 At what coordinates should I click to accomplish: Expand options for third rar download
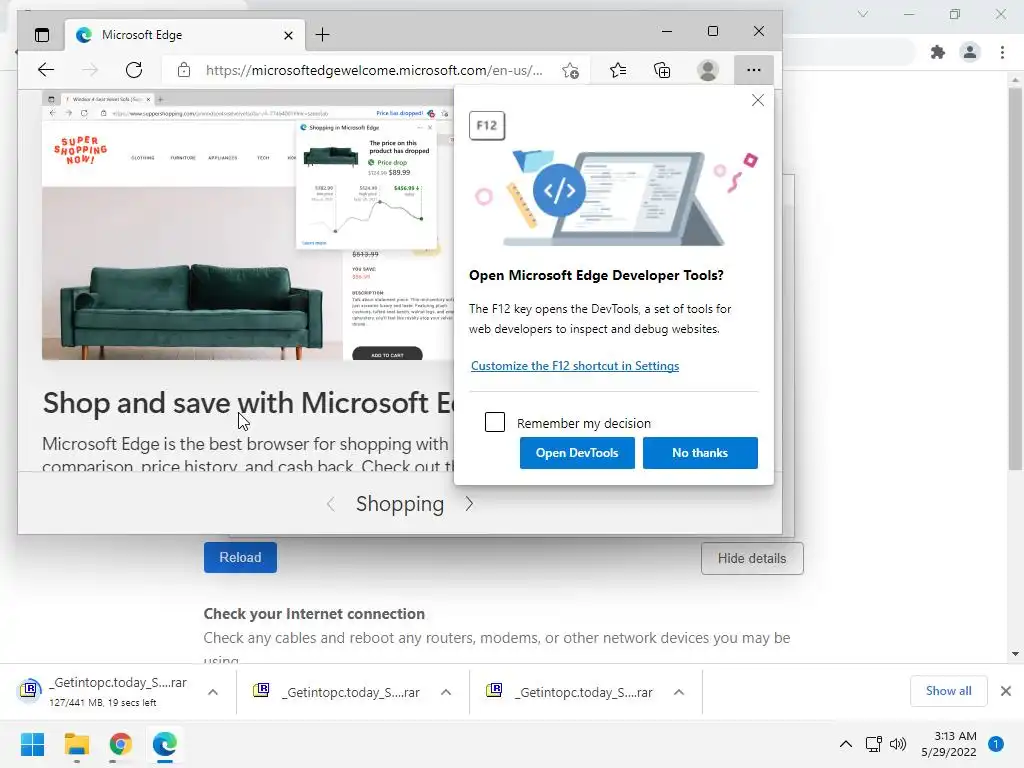tap(679, 692)
